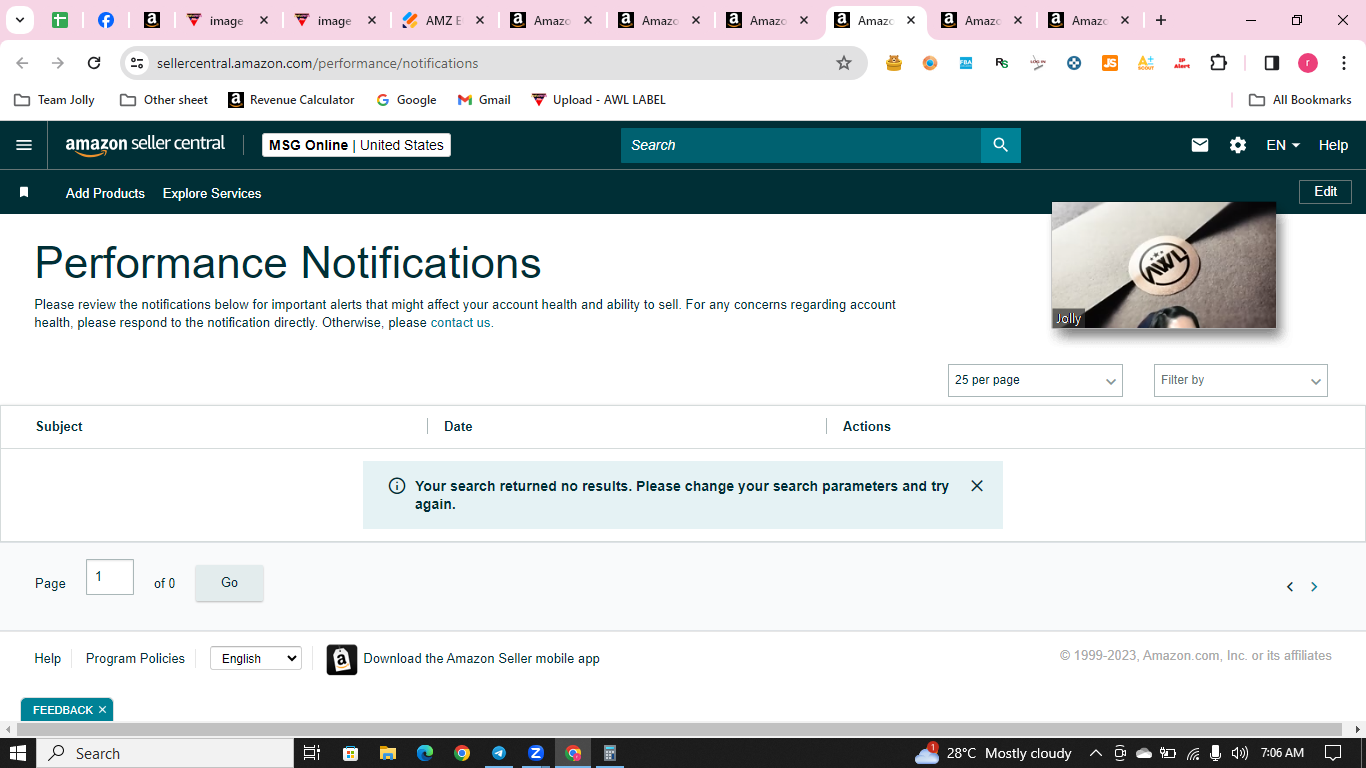1366x768 pixels.
Task: Click the Jolly video thumbnail
Action: pos(1164,265)
